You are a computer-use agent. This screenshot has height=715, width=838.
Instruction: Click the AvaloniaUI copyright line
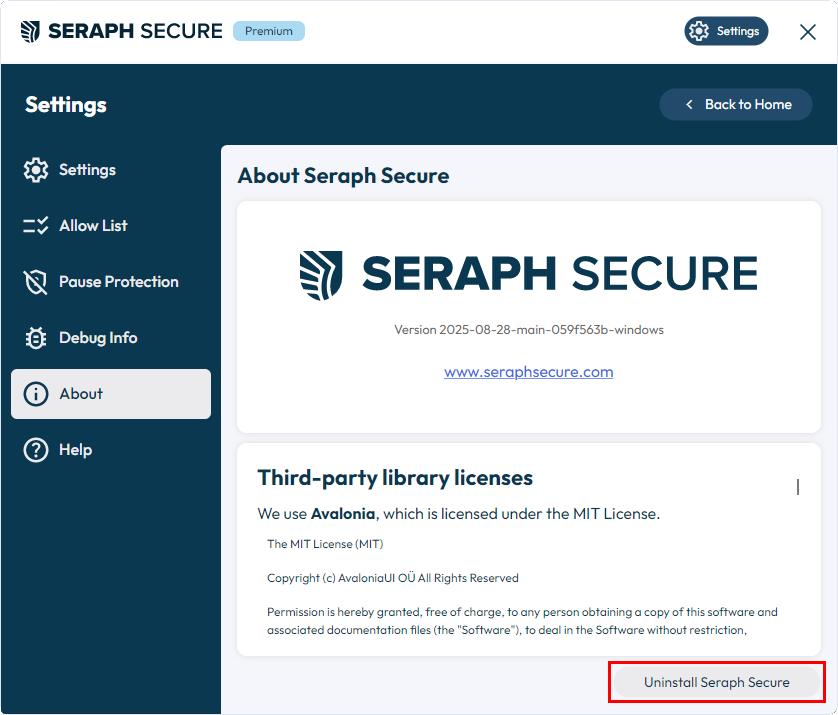[393, 578]
